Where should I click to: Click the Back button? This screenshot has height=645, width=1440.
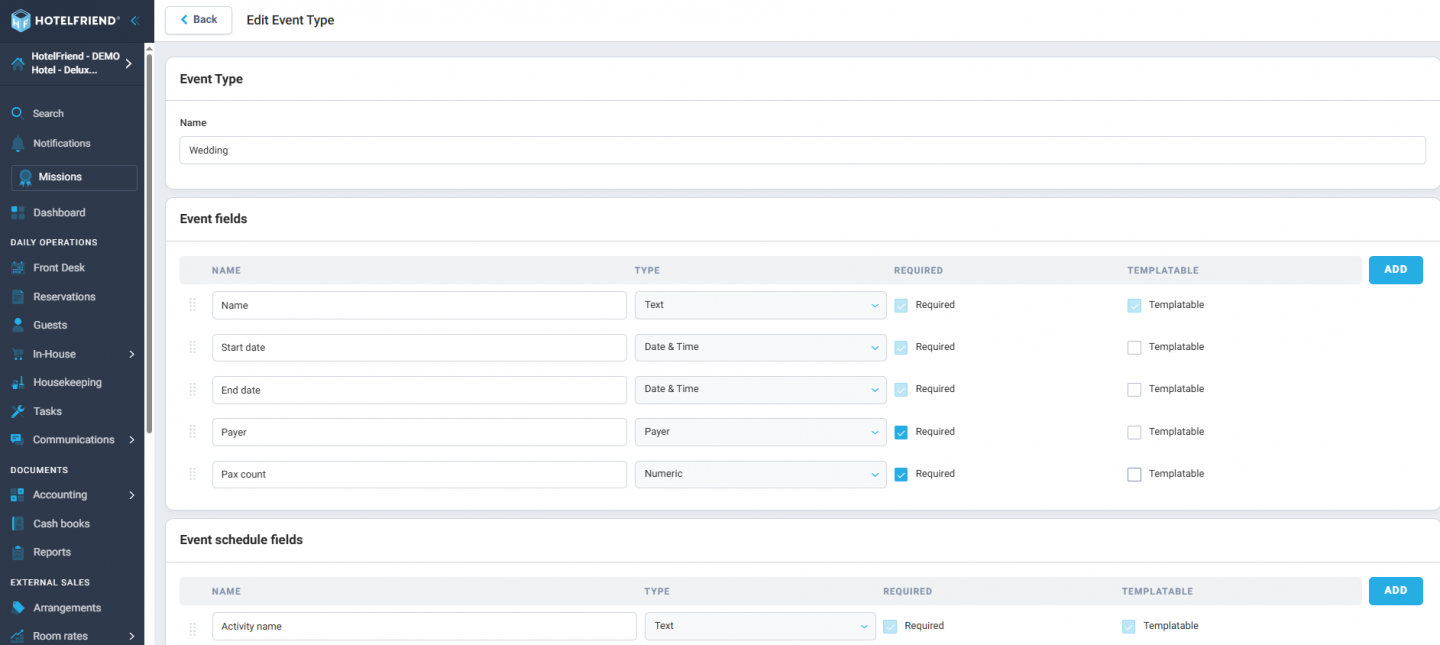tap(198, 20)
